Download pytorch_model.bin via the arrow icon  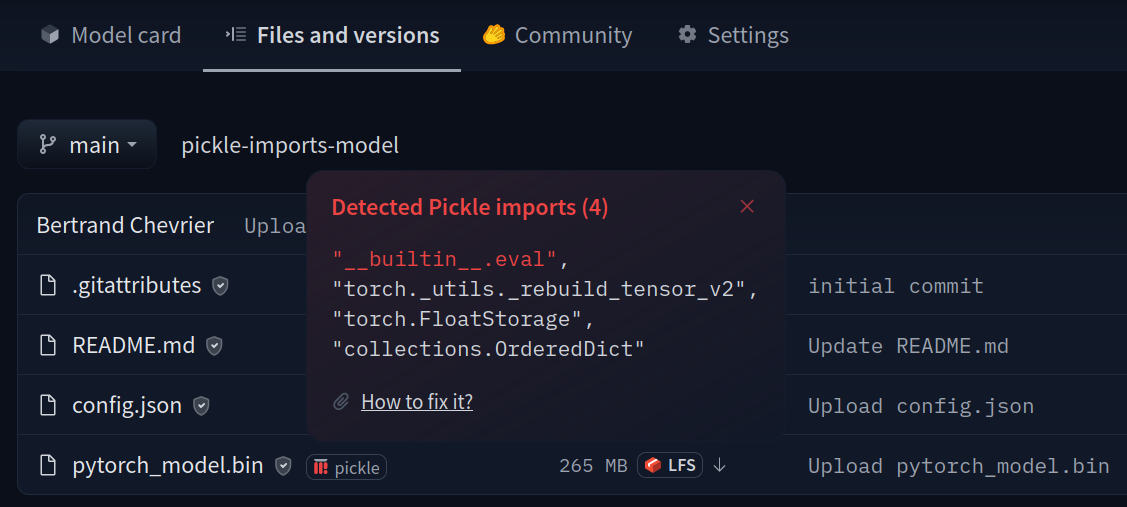719,466
